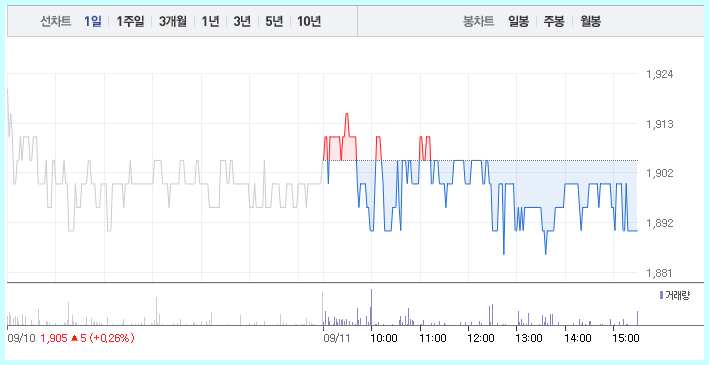Click the 15:00 time axis label
Screen dimensions: 709x365
click(626, 338)
